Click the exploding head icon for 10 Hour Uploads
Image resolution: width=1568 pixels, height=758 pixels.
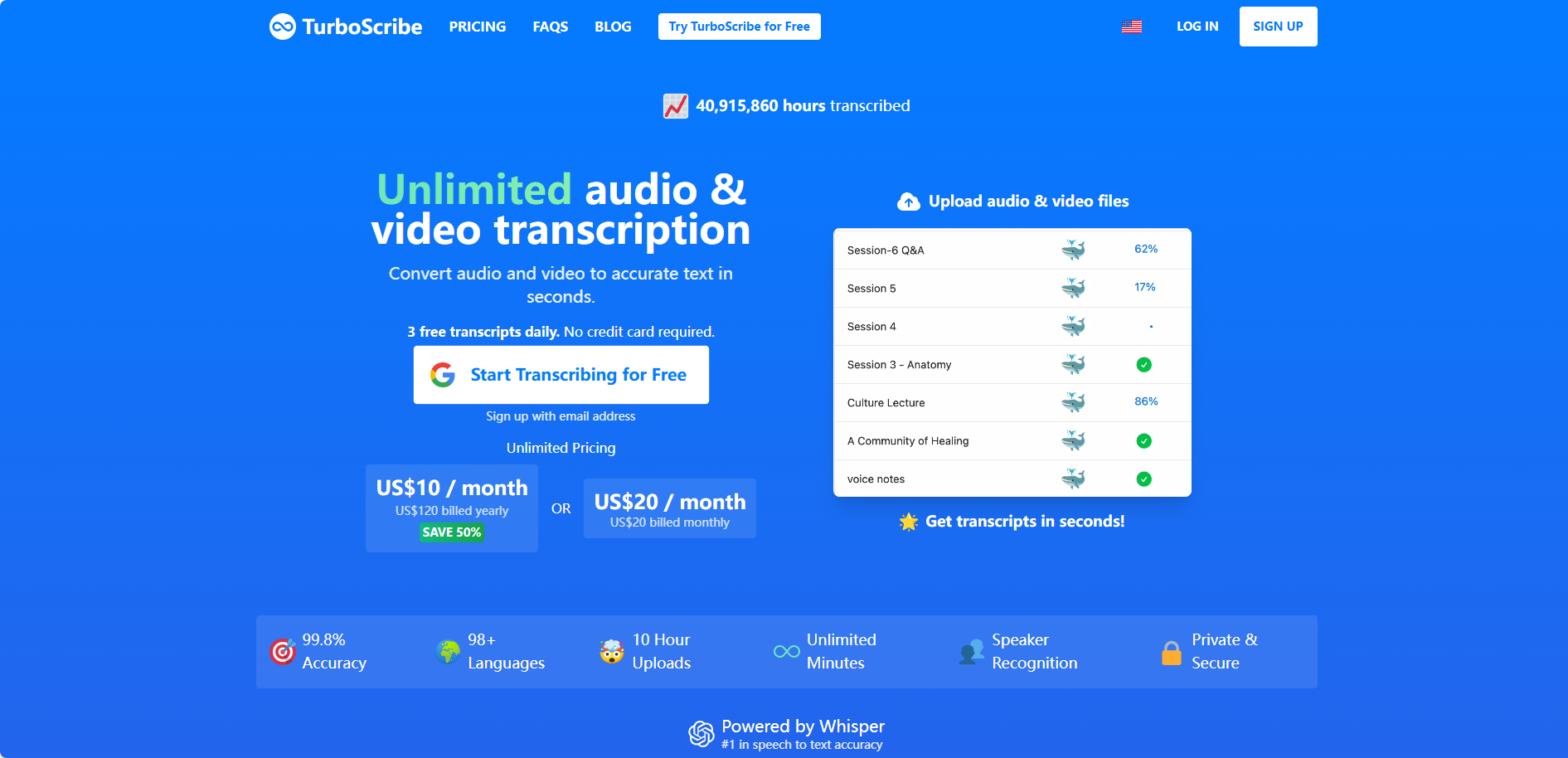[x=612, y=652]
